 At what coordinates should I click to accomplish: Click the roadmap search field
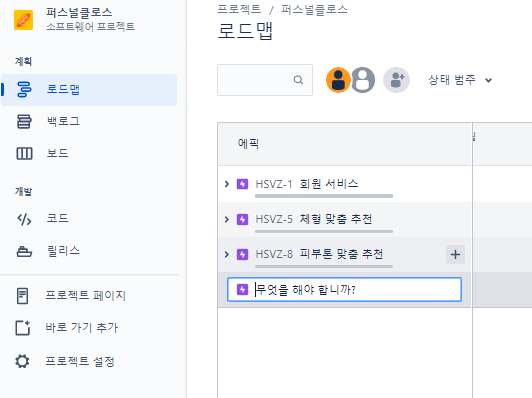[x=265, y=80]
